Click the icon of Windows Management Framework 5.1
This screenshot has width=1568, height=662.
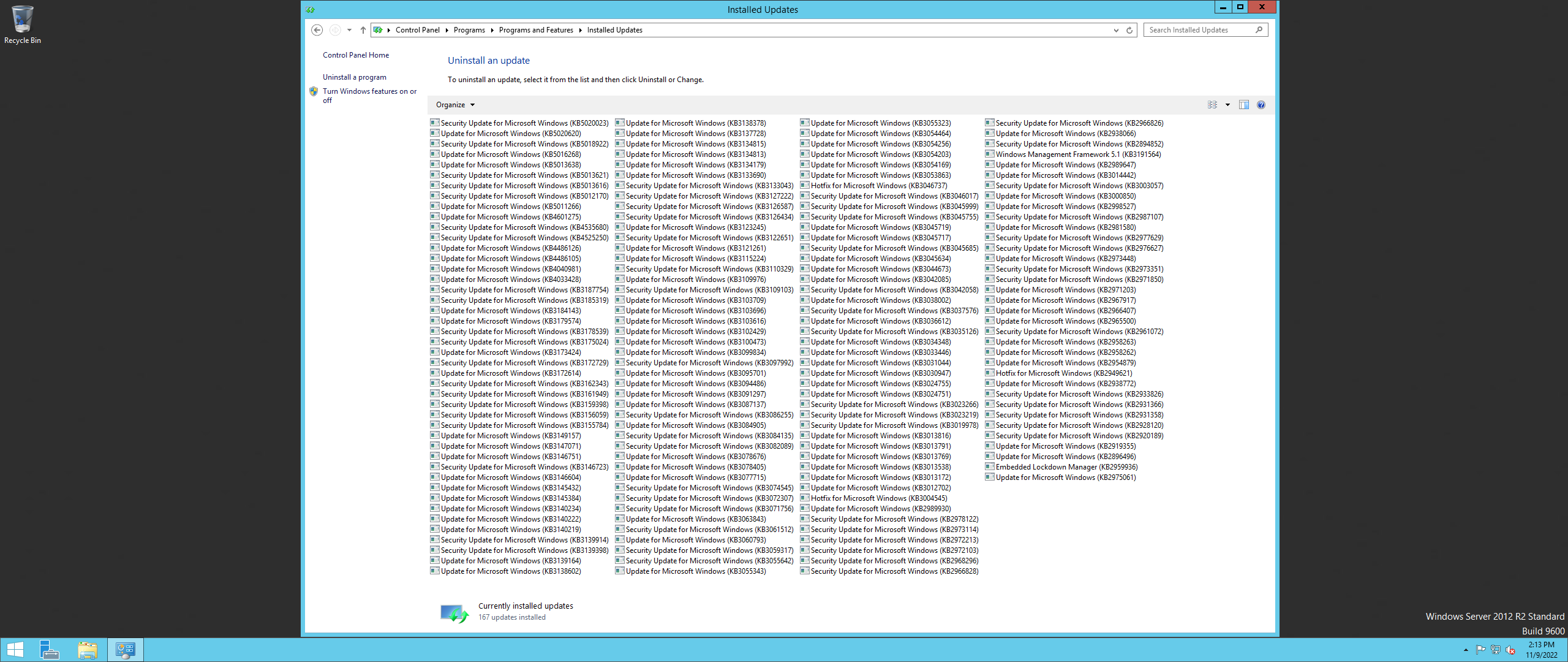pos(990,154)
